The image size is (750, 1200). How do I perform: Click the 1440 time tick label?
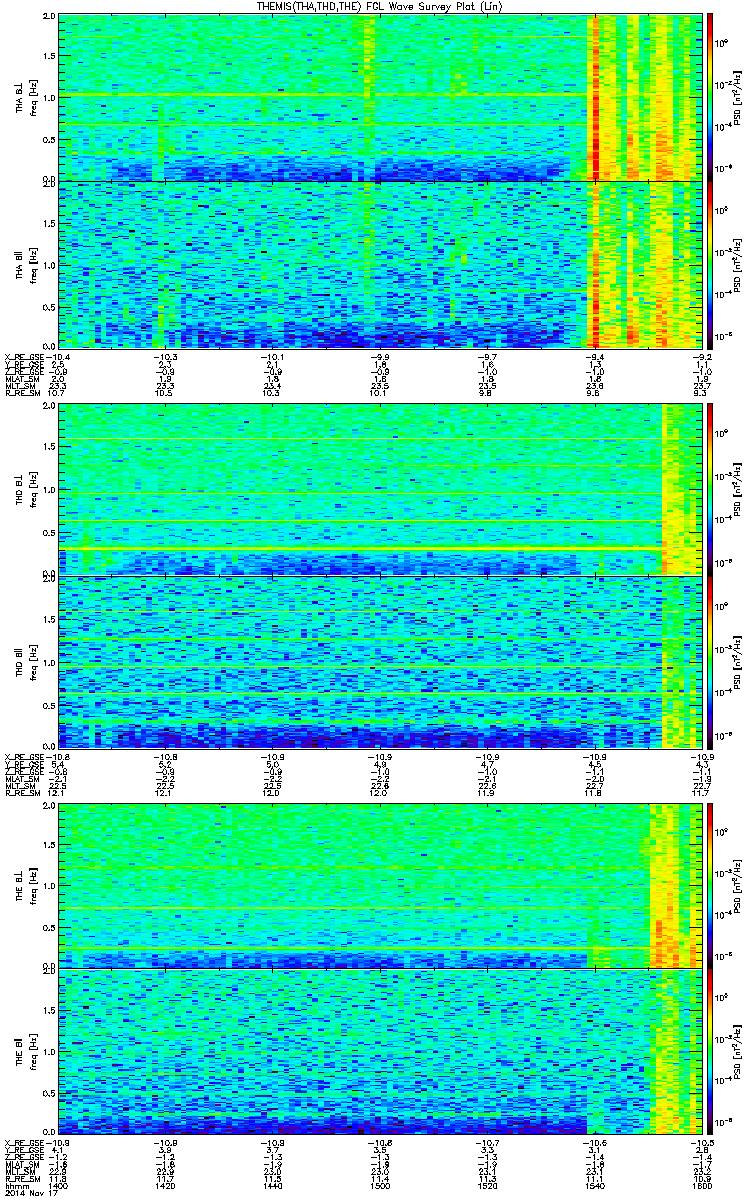pos(272,1187)
